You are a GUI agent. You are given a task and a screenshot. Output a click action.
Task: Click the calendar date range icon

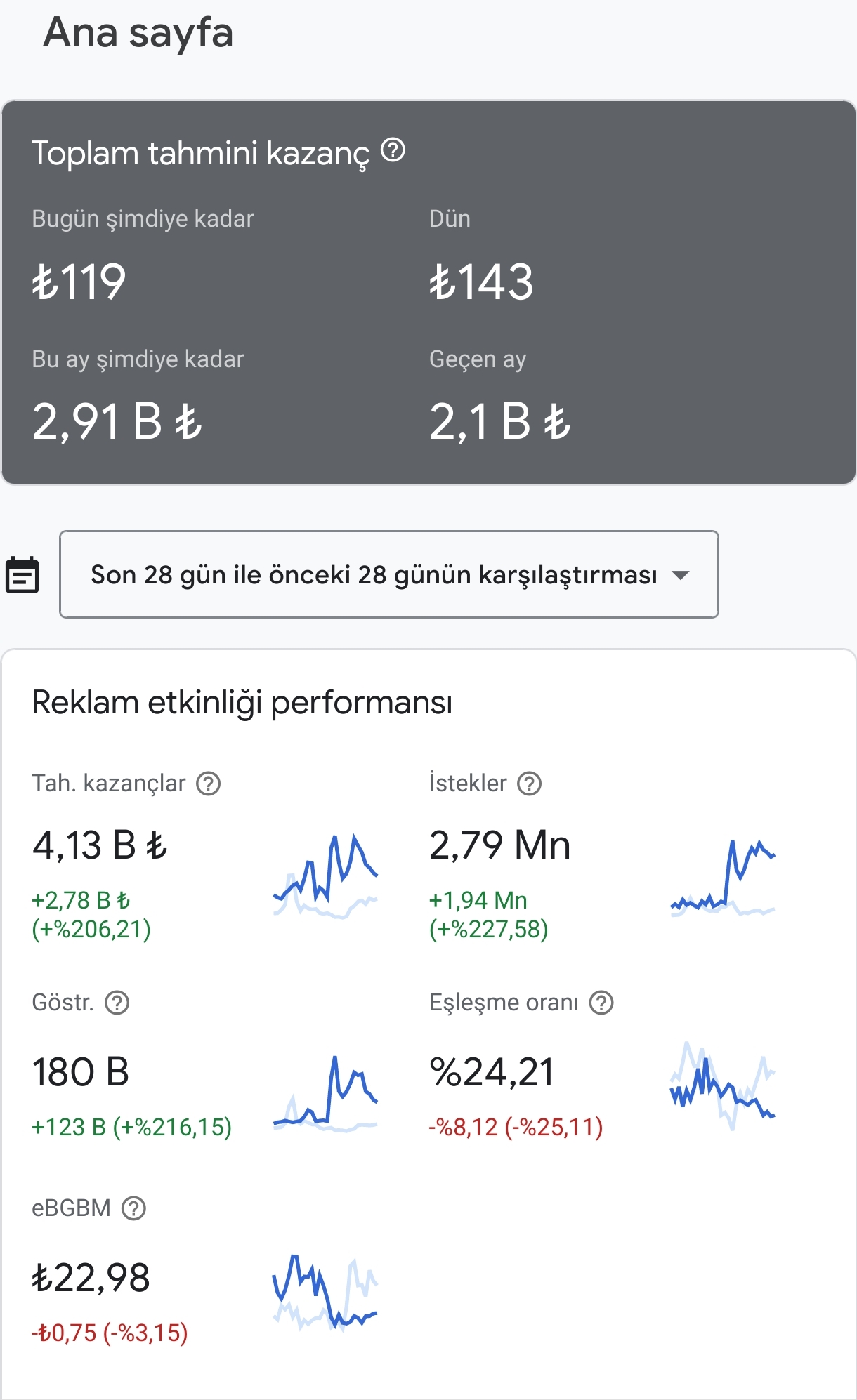click(x=22, y=575)
